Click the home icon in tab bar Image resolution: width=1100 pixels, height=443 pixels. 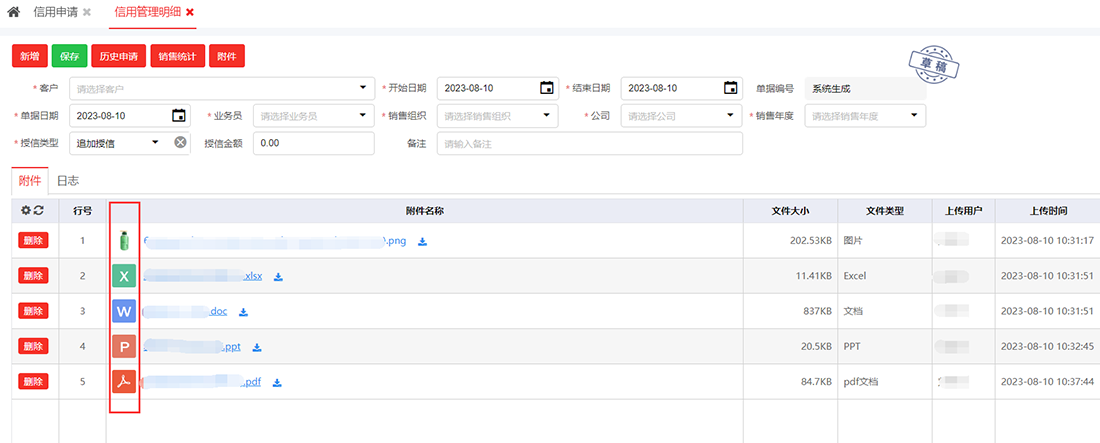click(x=14, y=12)
